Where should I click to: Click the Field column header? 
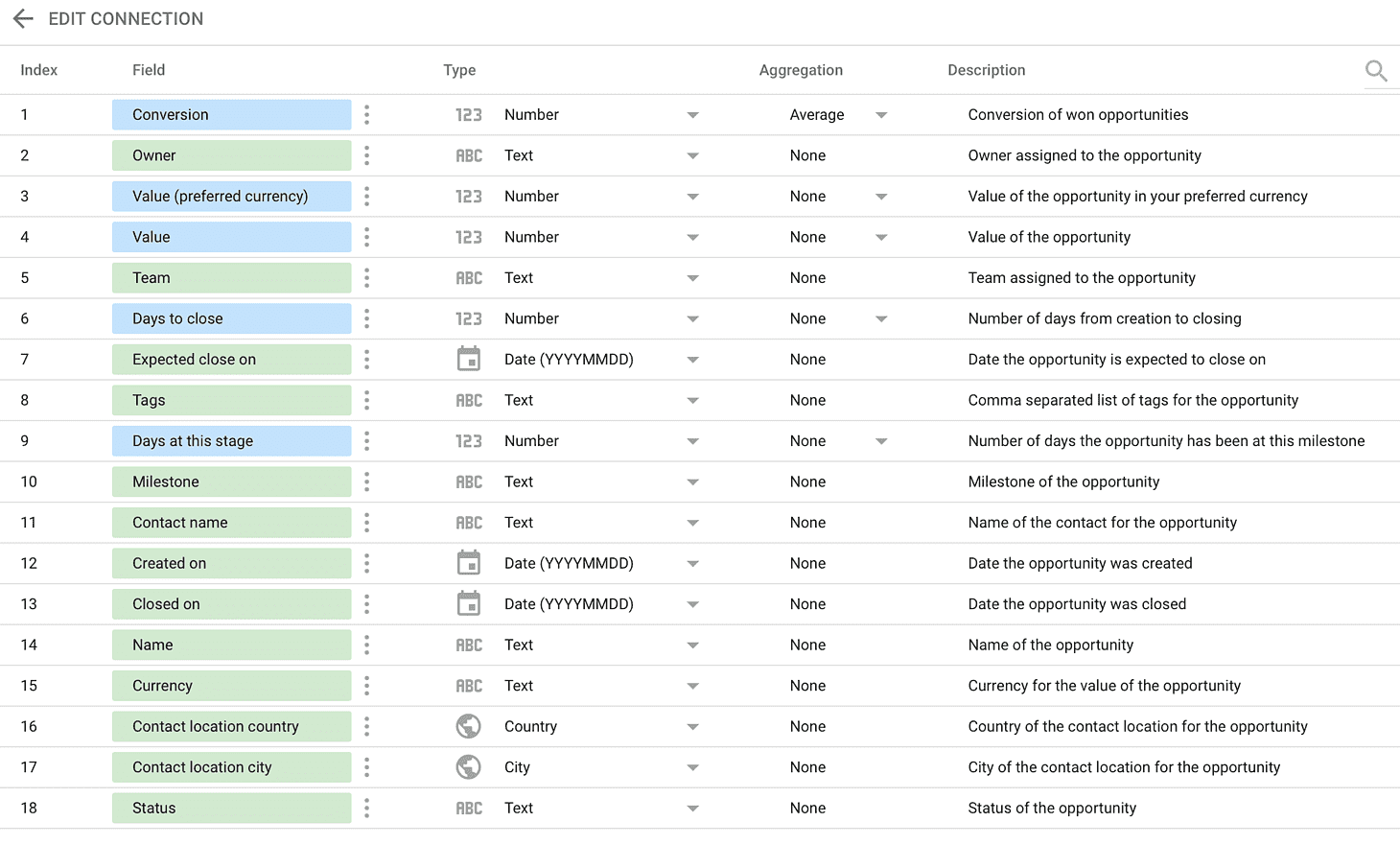(x=149, y=70)
